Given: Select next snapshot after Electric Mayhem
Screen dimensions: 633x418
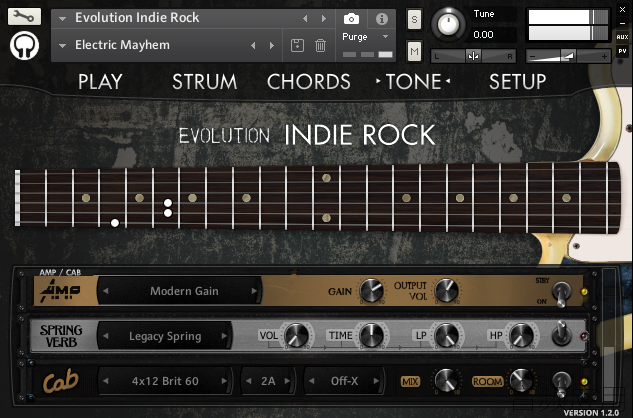Looking at the screenshot, I should tap(272, 46).
